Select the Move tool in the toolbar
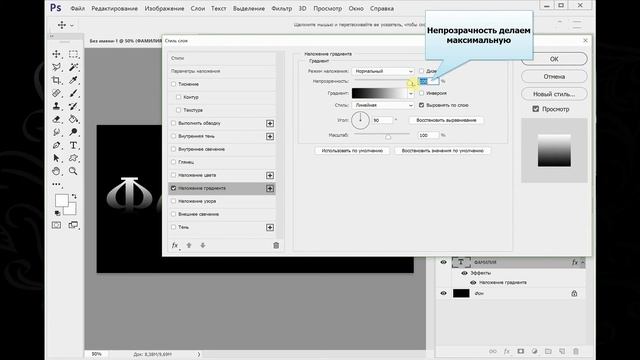This screenshot has height=360, width=640. click(56, 54)
